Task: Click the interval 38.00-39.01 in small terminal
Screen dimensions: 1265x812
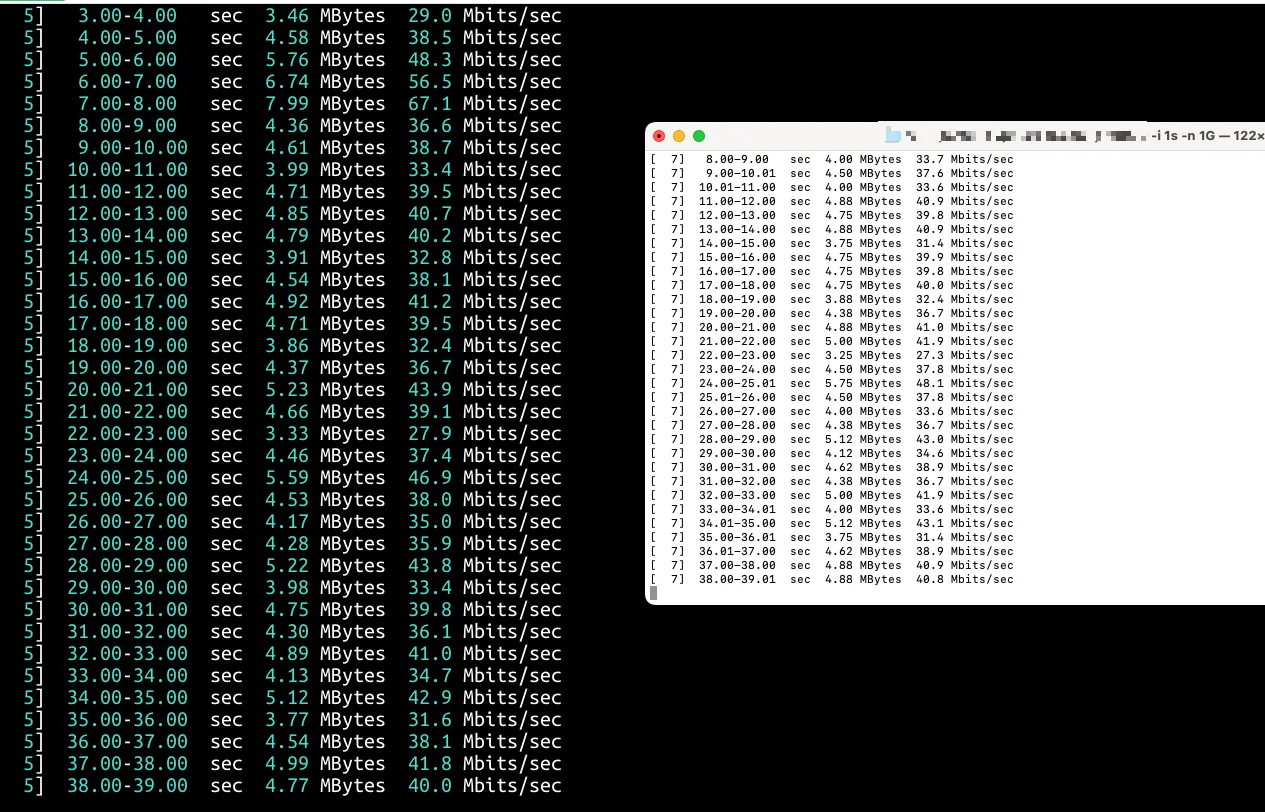Action: click(736, 579)
